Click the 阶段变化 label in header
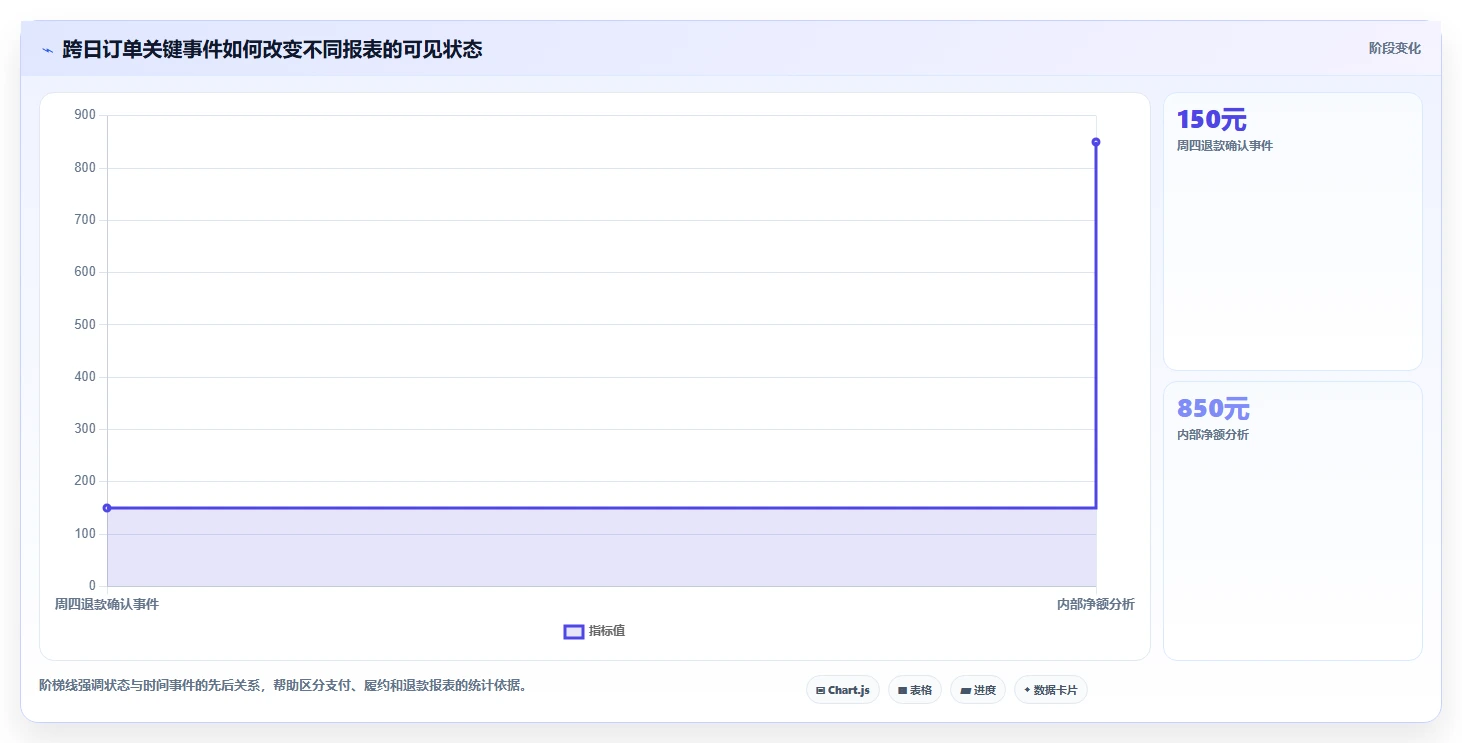The image size is (1462, 743). (x=1395, y=48)
